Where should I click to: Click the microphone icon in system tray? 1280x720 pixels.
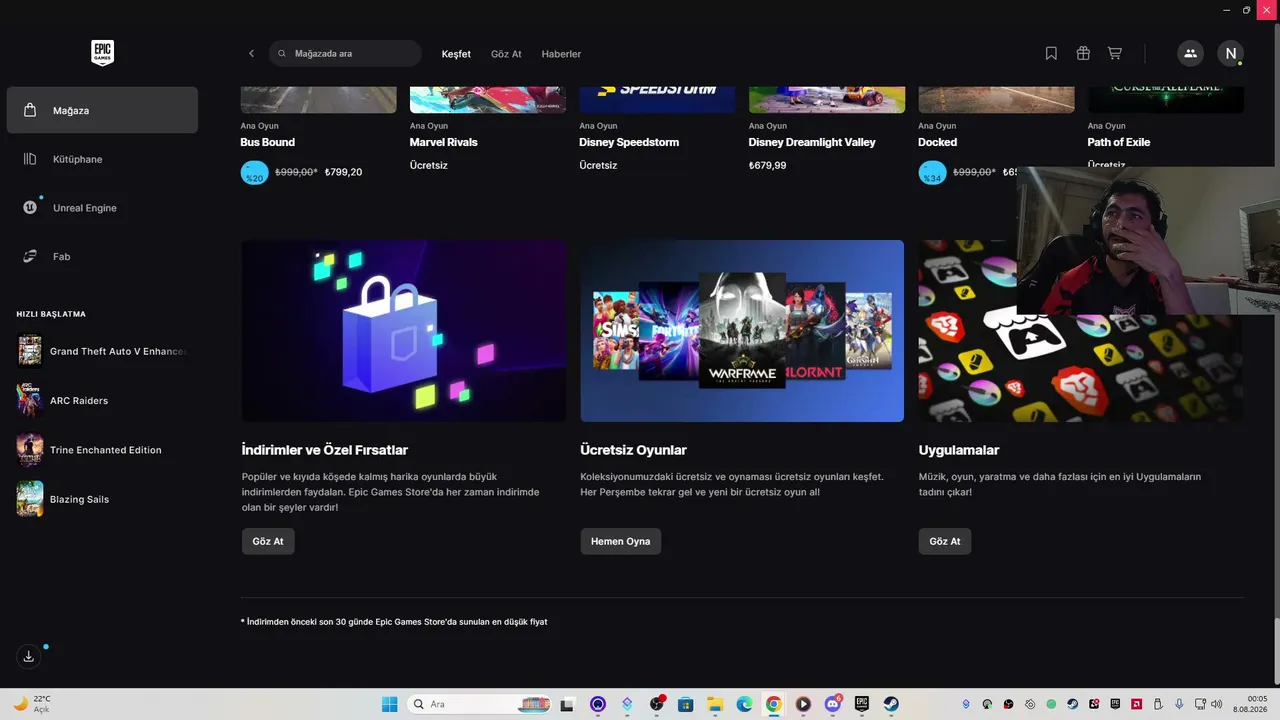click(1179, 704)
